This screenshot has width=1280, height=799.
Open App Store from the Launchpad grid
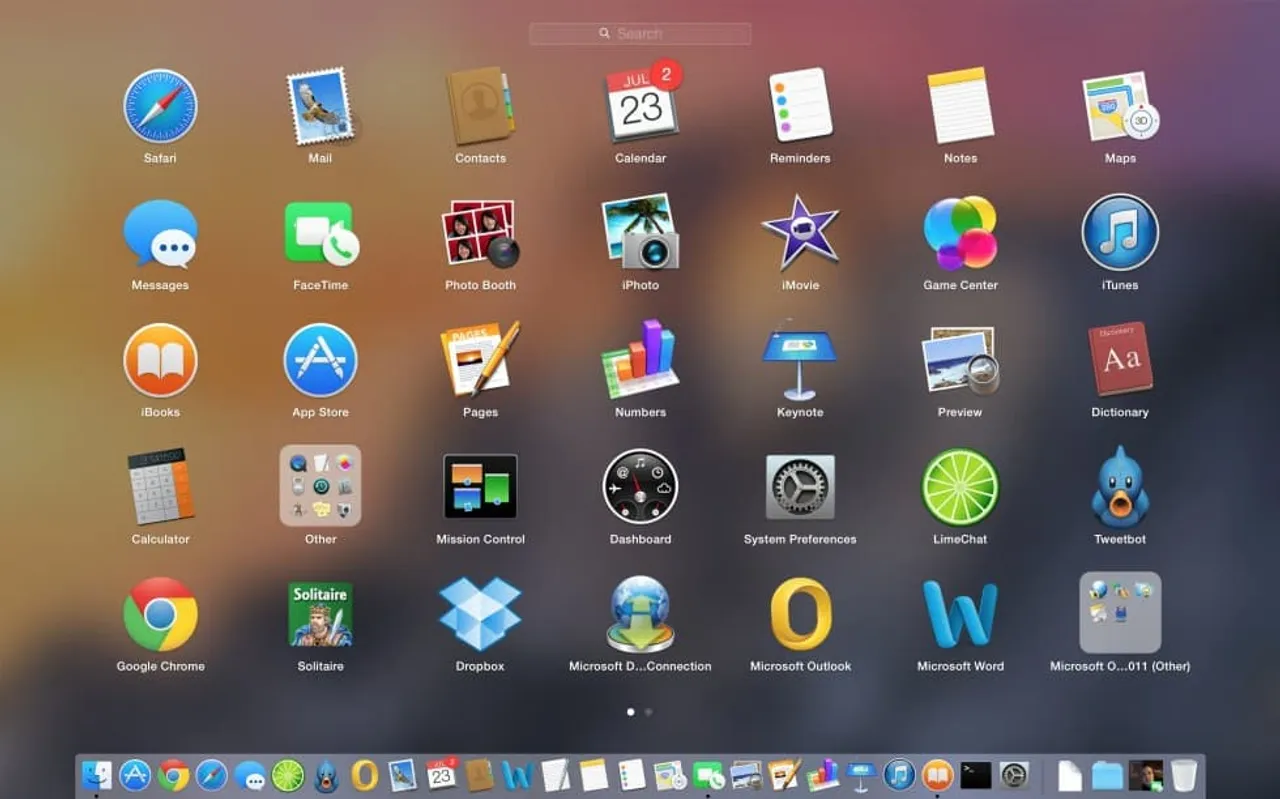pos(320,360)
